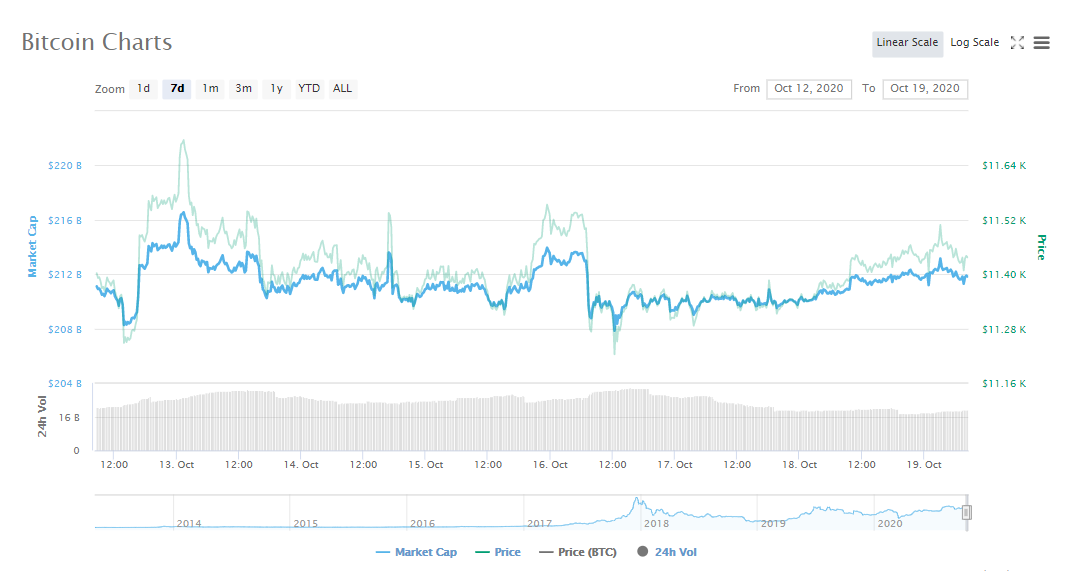Choose the 1y zoom range

coord(276,88)
